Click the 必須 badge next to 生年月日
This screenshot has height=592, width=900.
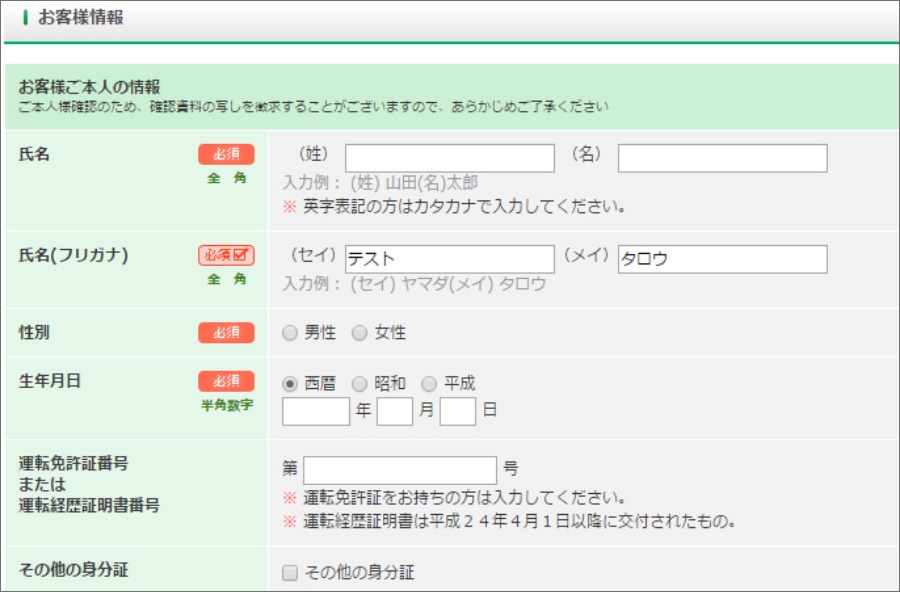(x=226, y=381)
